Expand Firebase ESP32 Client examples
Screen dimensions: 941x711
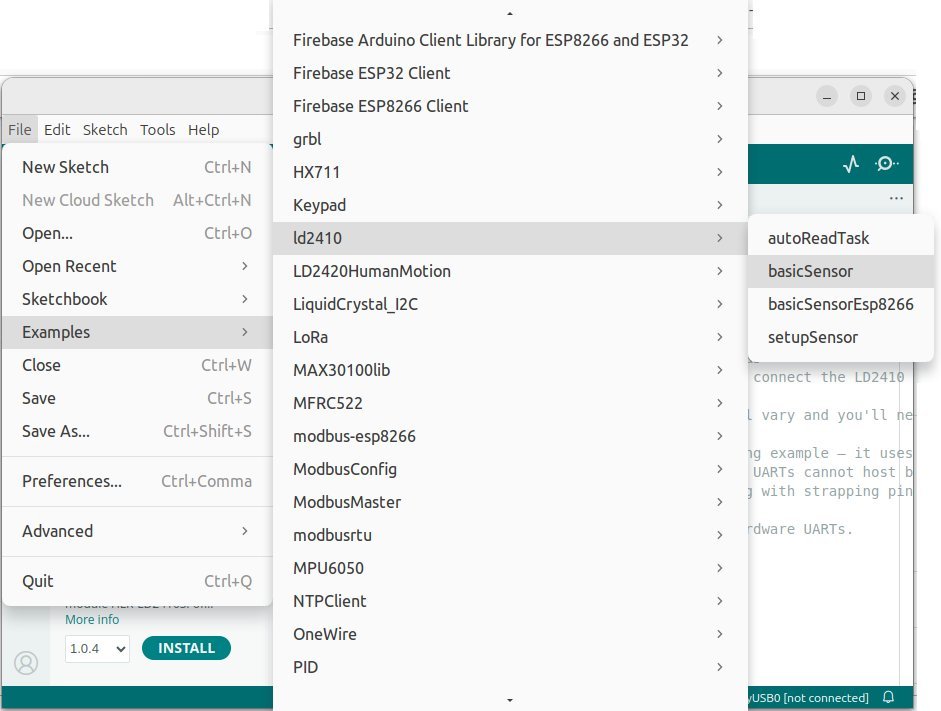click(x=510, y=73)
